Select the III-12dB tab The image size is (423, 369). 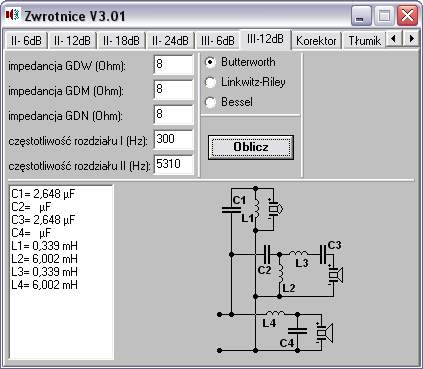(265, 39)
